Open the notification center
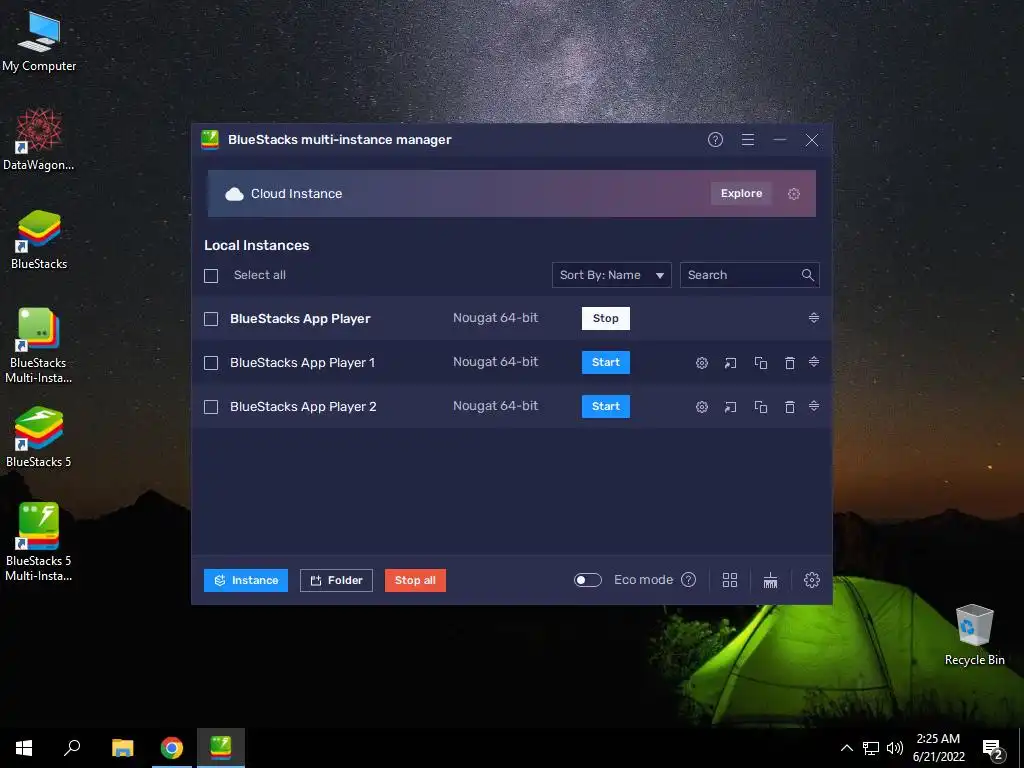Image resolution: width=1024 pixels, height=768 pixels. (993, 748)
